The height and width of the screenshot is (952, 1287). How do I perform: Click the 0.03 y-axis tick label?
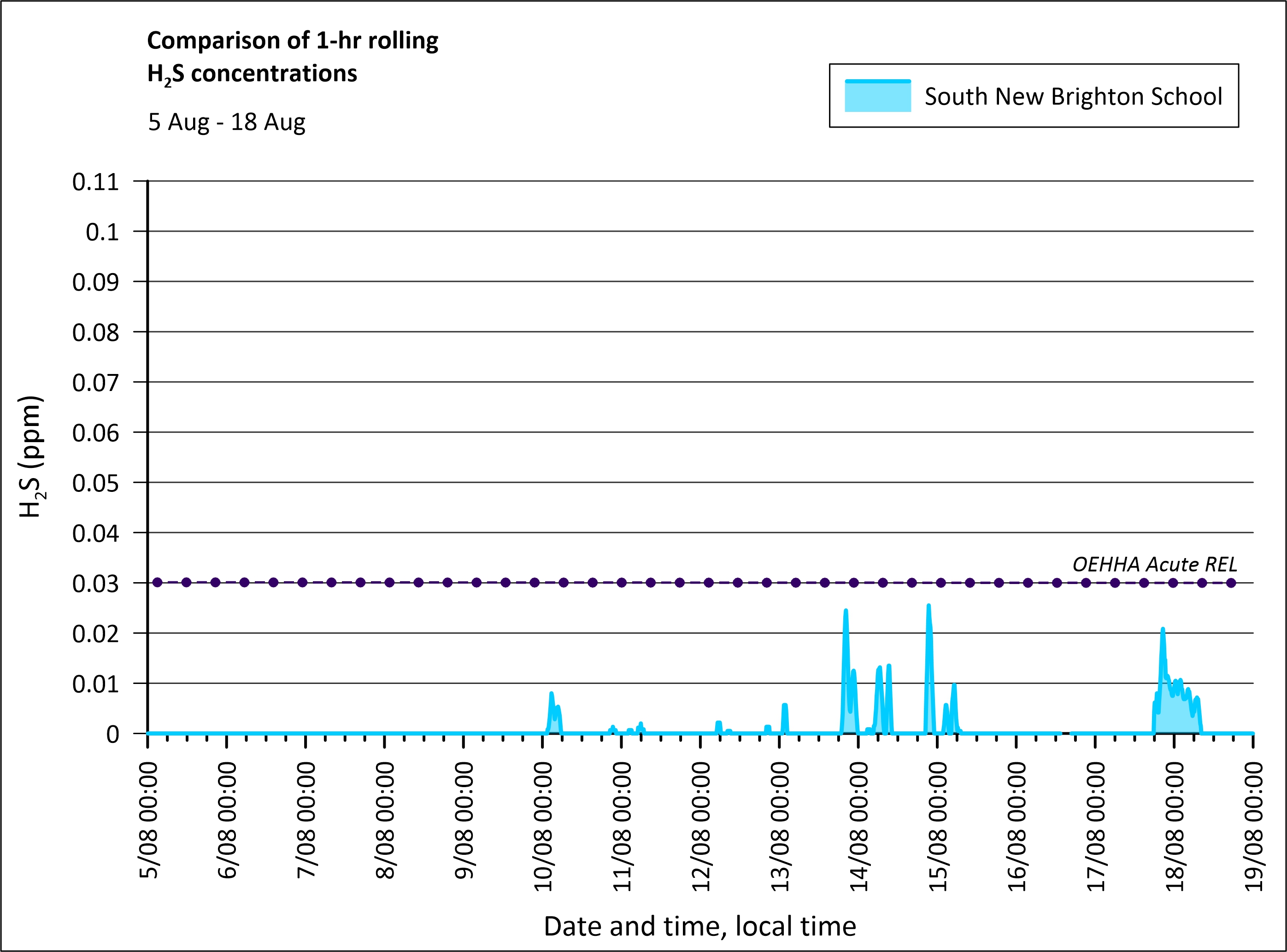(96, 584)
